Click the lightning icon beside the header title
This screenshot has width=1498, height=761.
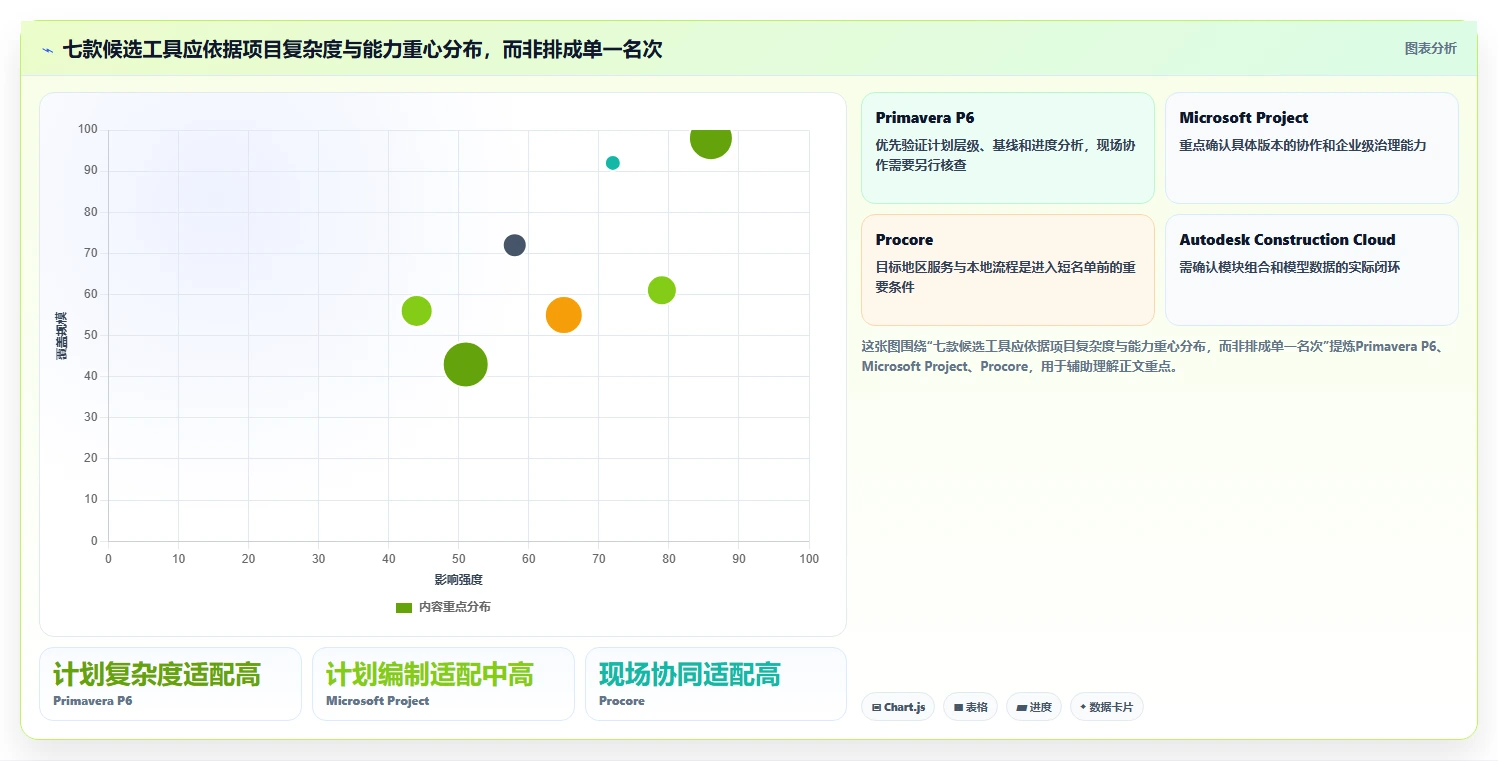(47, 50)
